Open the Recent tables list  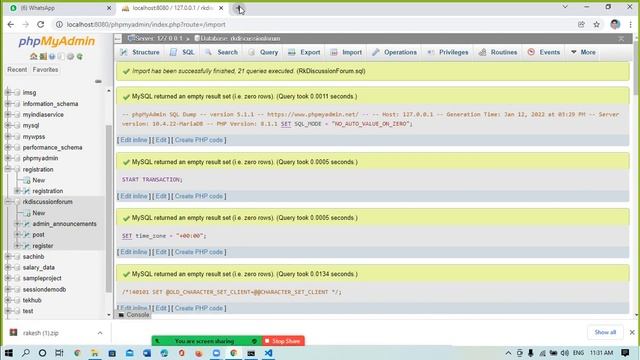[17, 70]
